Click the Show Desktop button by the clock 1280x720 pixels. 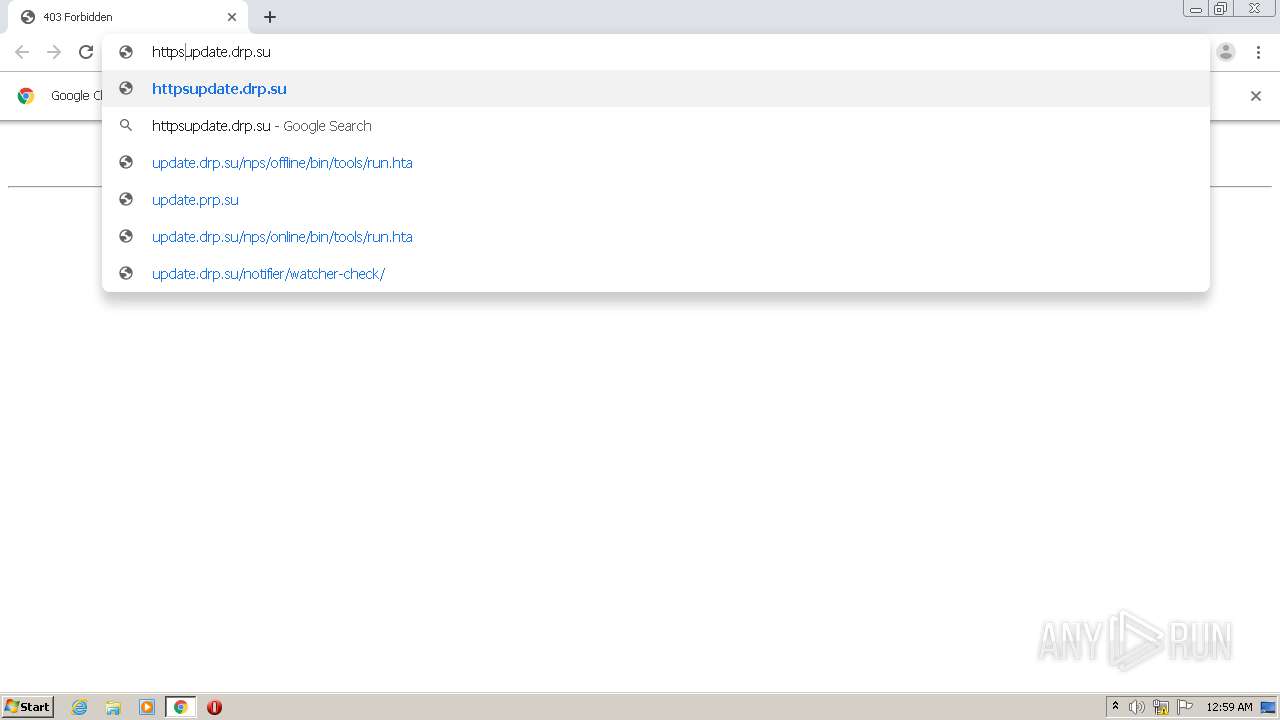(1269, 707)
